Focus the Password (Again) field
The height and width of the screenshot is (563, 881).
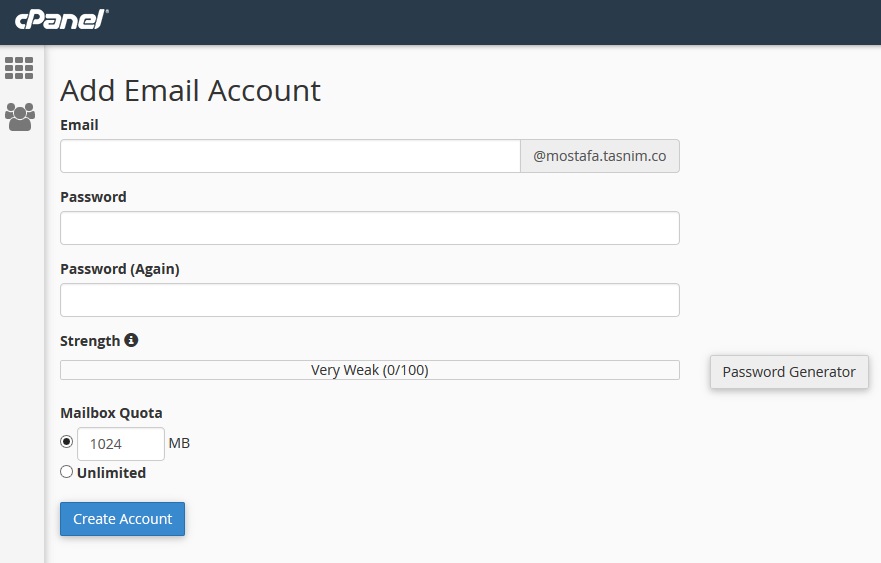pos(369,300)
